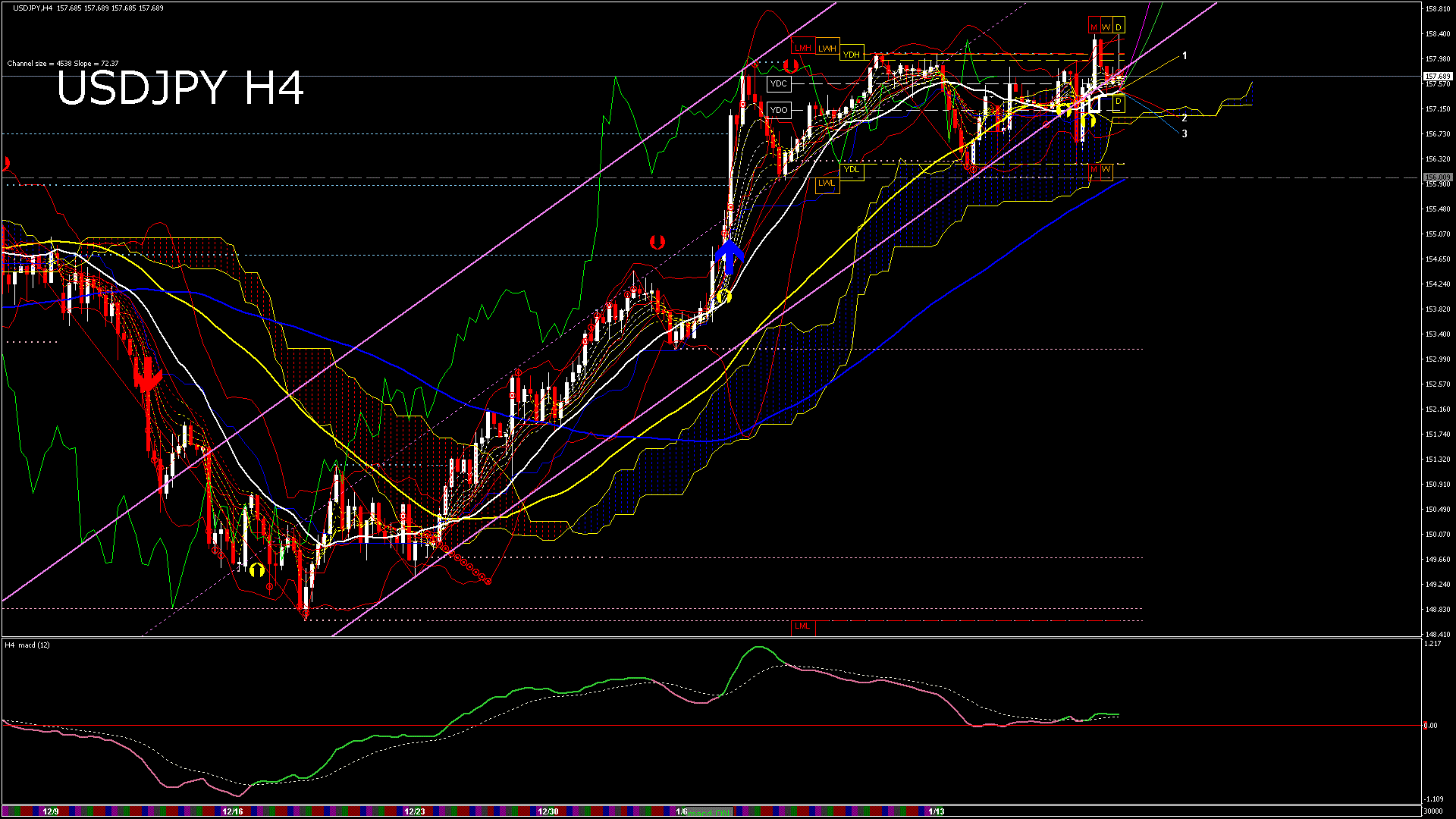Click the YDH yesterday high label
Screen dimensions: 1456x819
click(x=852, y=55)
